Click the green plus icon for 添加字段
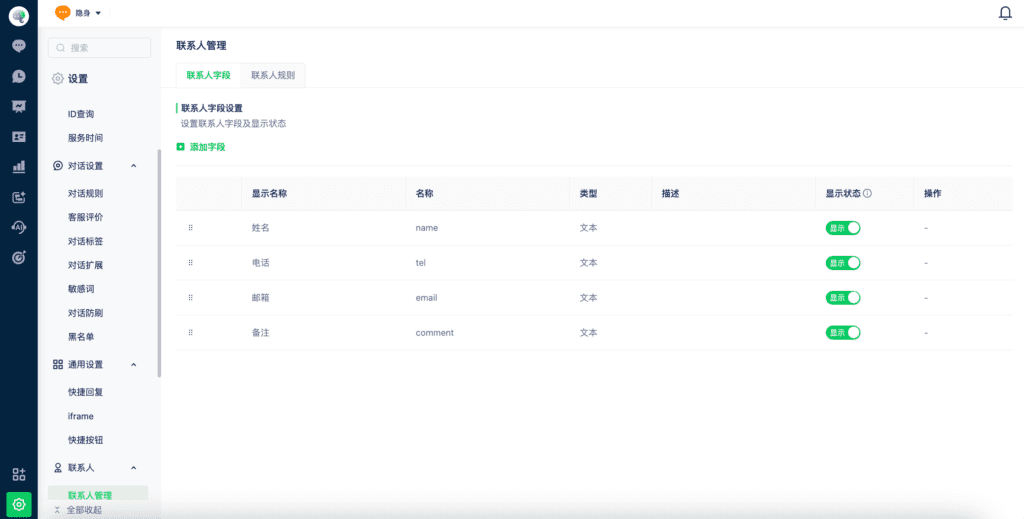The height and width of the screenshot is (519, 1024). tap(181, 147)
